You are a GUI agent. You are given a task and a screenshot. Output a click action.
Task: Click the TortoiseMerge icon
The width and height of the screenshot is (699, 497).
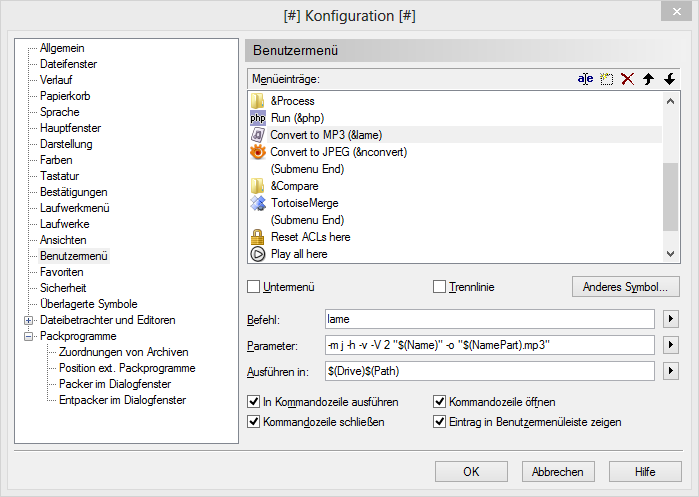258,203
